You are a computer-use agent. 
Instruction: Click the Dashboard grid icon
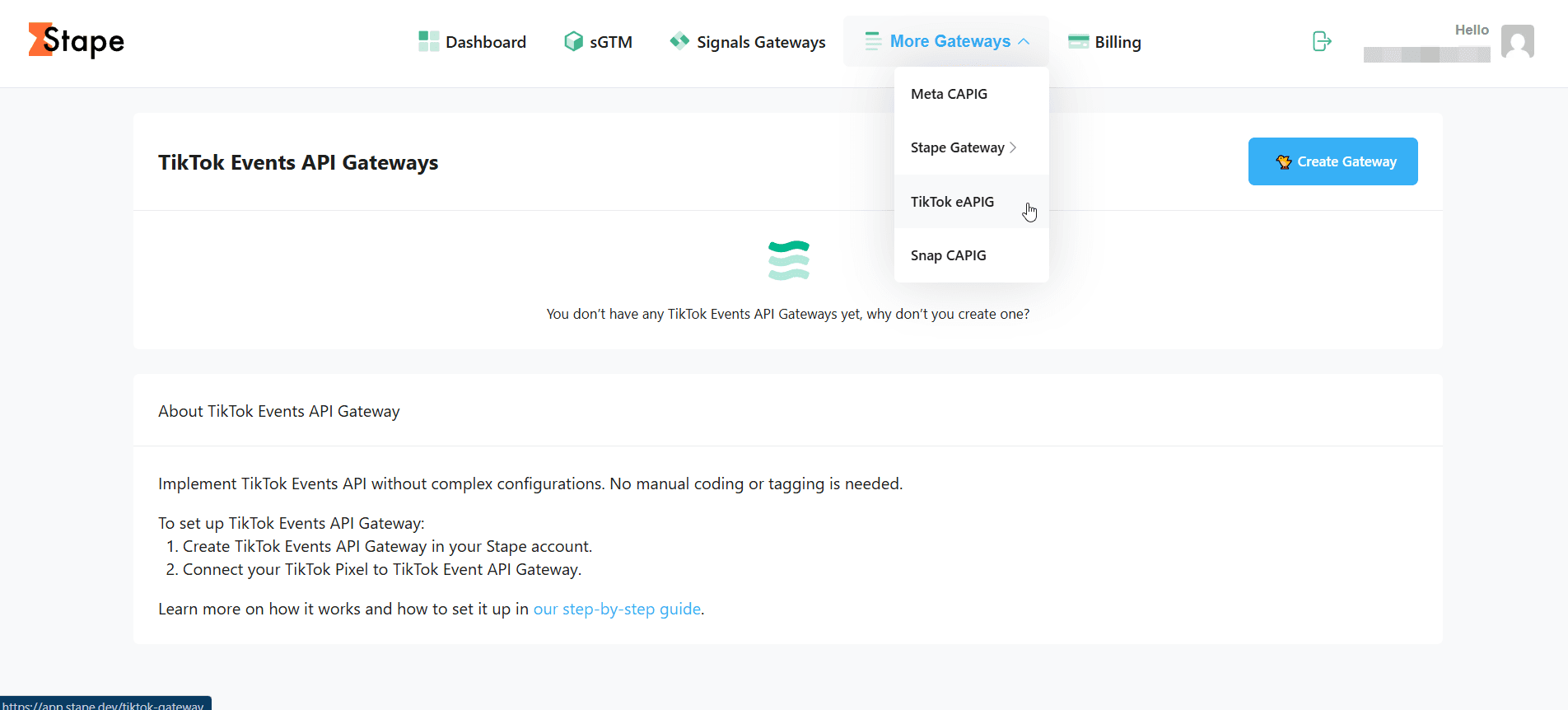click(x=428, y=41)
